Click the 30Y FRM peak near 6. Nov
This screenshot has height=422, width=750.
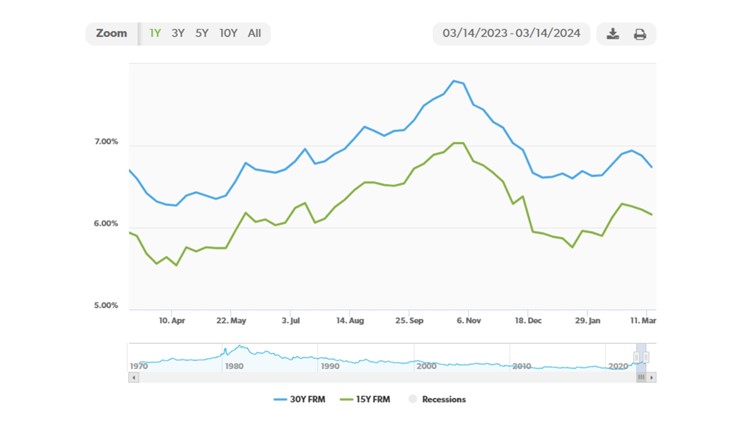coord(454,81)
